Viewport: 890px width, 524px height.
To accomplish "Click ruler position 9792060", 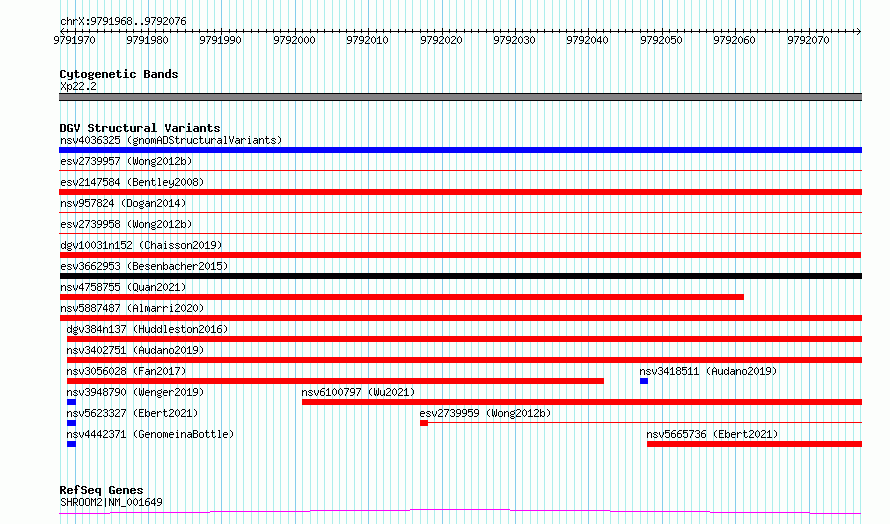I will pos(734,40).
